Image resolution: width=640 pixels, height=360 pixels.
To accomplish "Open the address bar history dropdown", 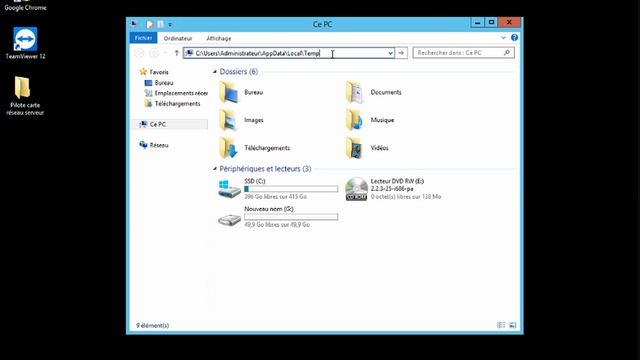I will (390, 53).
